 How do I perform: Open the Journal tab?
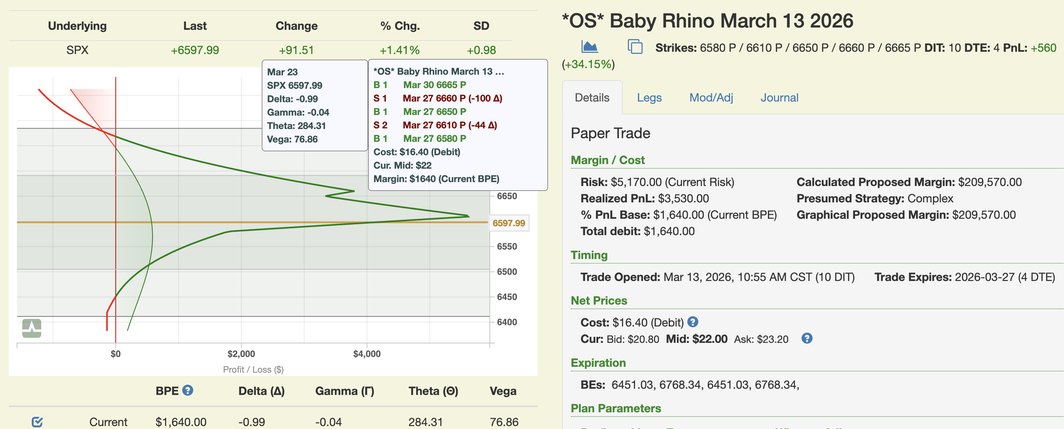coord(779,98)
